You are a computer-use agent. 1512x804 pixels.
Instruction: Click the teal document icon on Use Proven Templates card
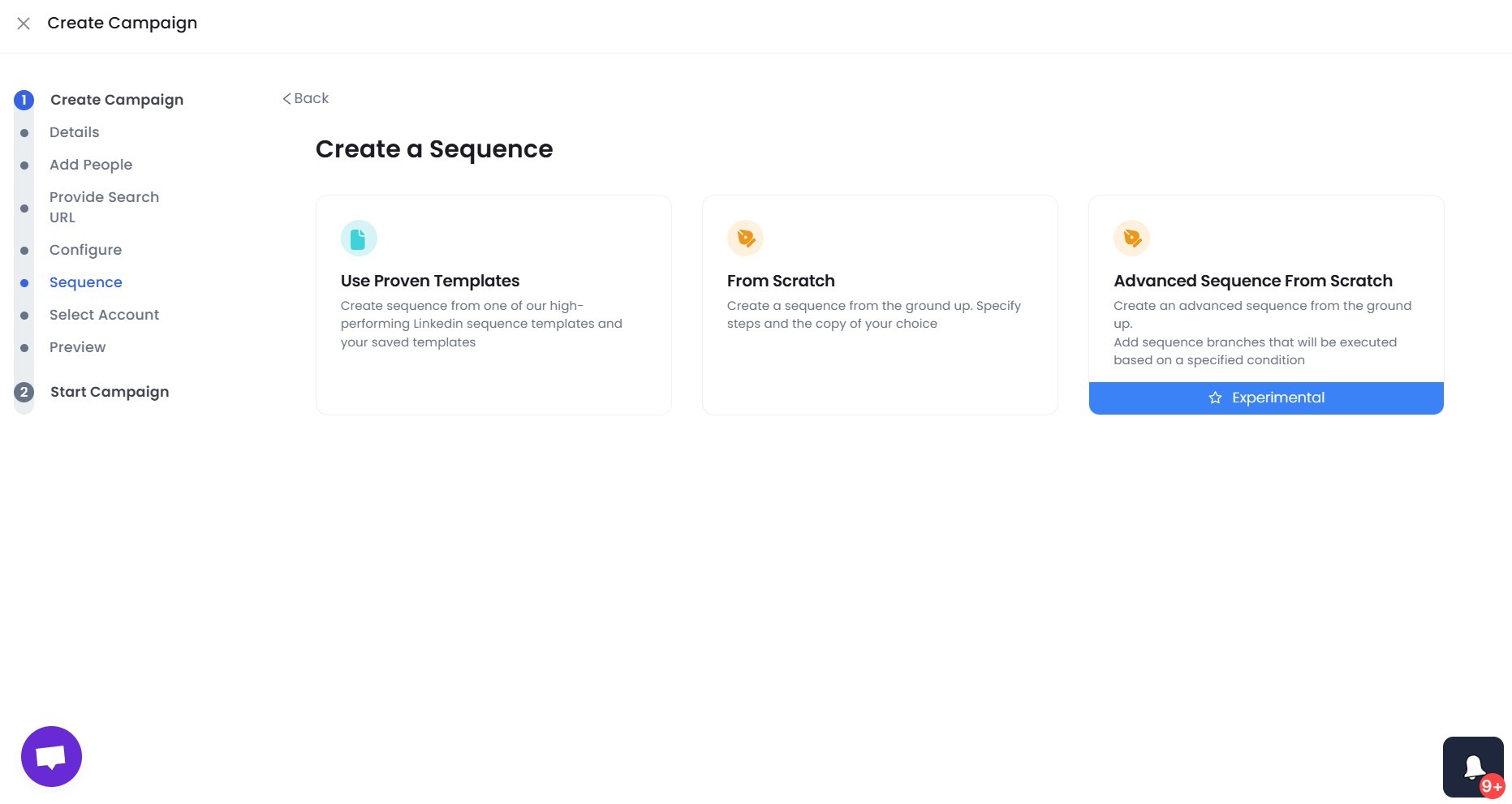359,238
